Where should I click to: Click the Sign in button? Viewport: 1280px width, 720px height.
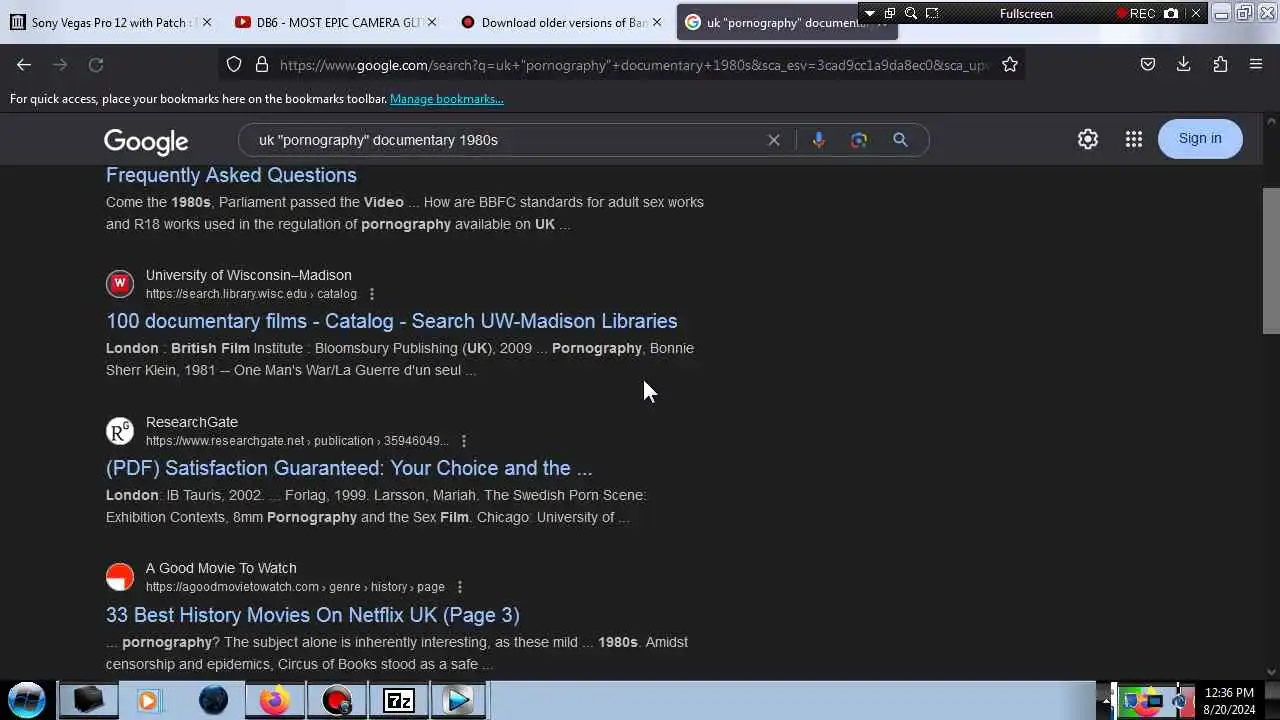(1200, 139)
